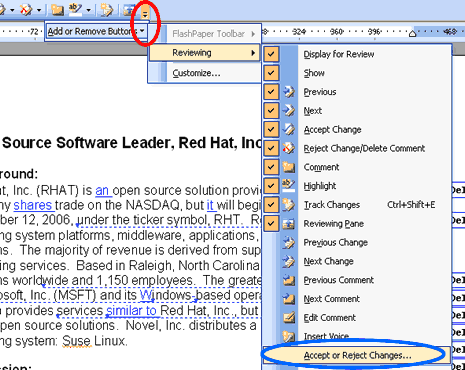
Task: Click the New Comment folder icon in the toolbar
Action: (57, 10)
